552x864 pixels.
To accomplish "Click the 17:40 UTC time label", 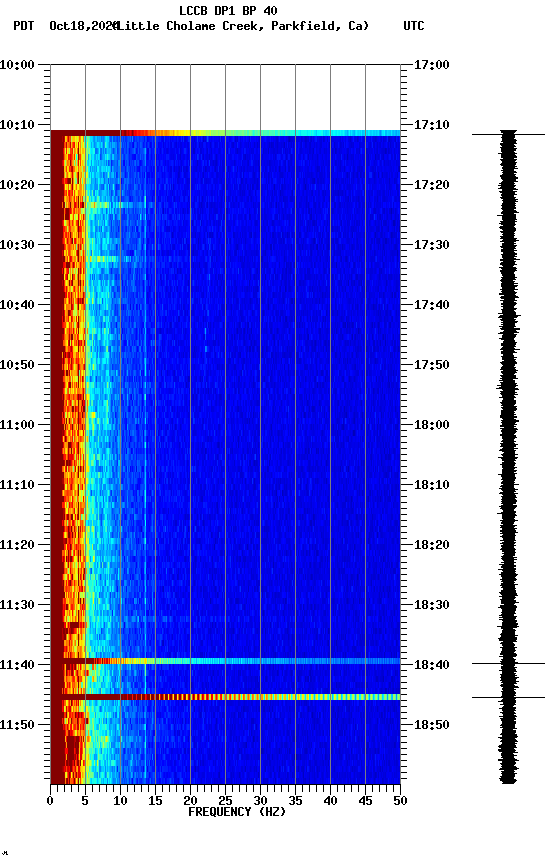I will pyautogui.click(x=431, y=305).
